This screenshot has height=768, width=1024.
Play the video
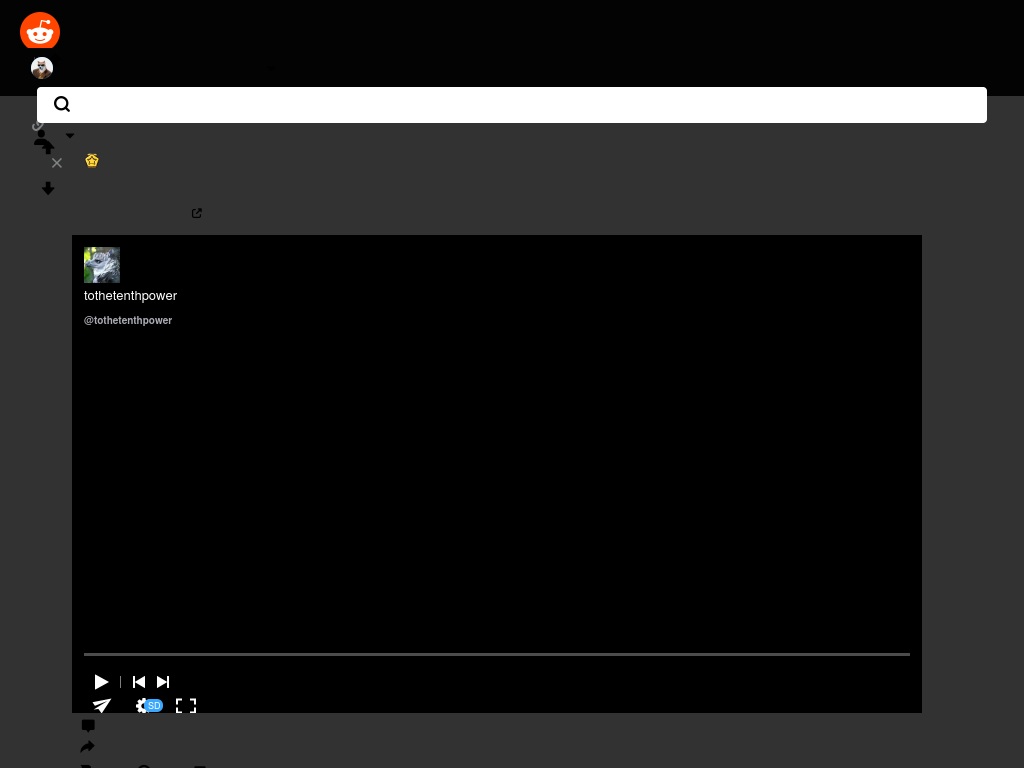(x=101, y=682)
